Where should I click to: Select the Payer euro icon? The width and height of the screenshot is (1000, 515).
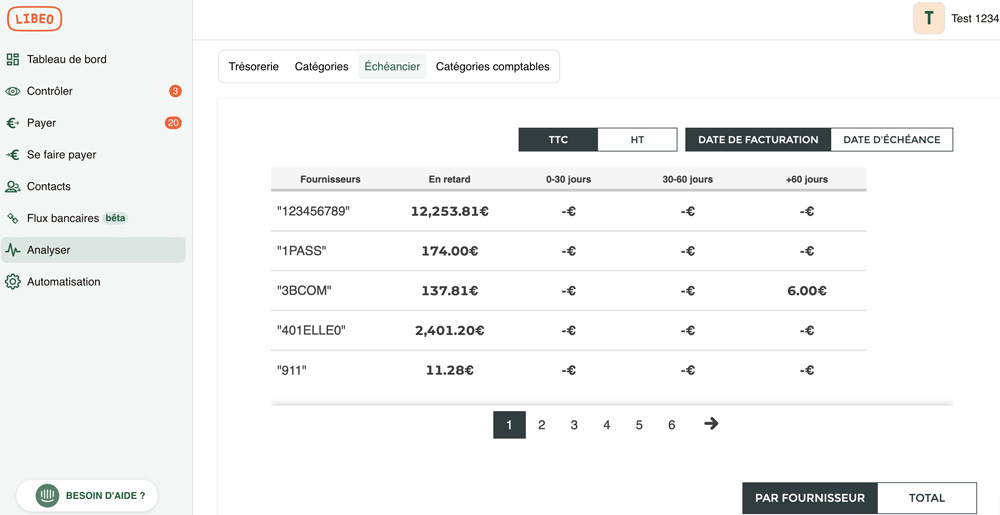click(x=13, y=123)
